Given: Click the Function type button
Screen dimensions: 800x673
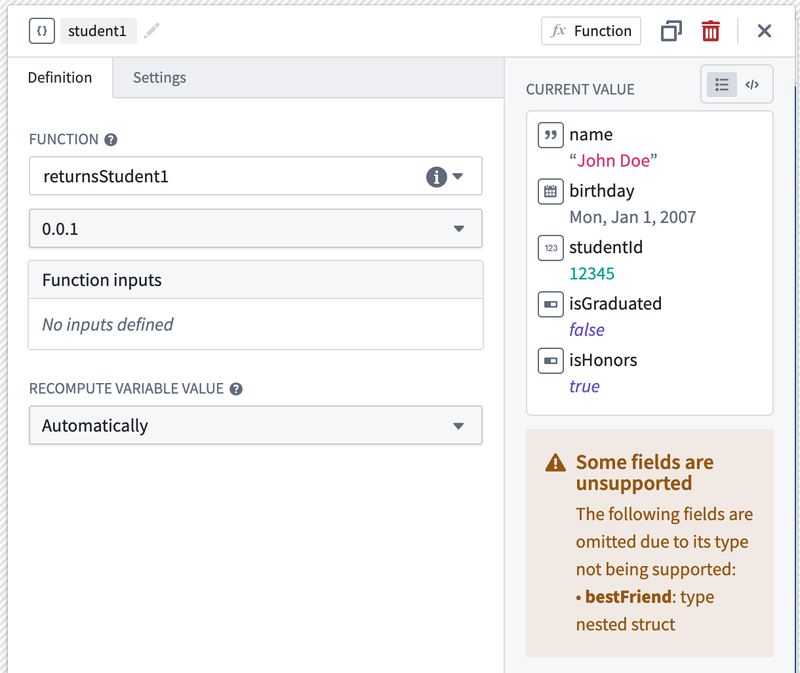Looking at the screenshot, I should [x=591, y=31].
